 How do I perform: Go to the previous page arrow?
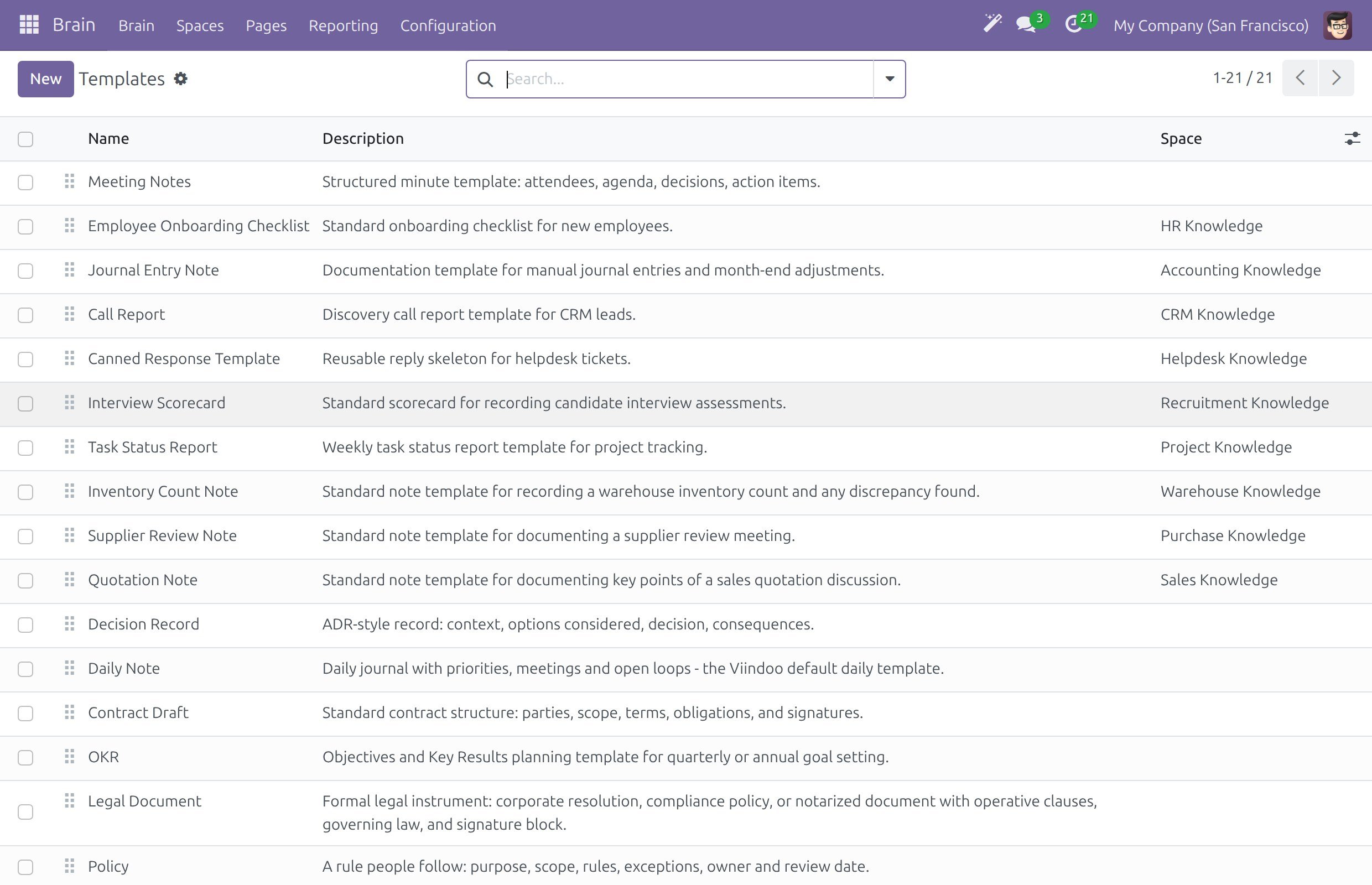1300,78
